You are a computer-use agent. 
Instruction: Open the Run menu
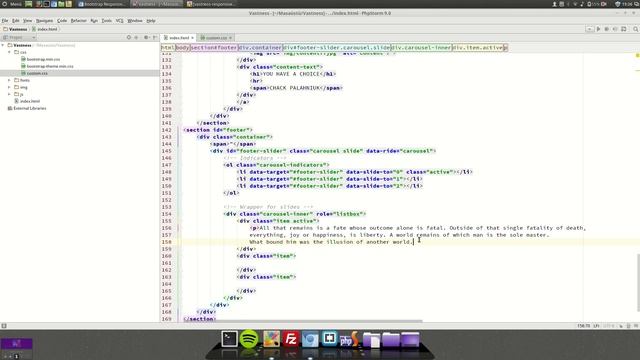click(94, 20)
